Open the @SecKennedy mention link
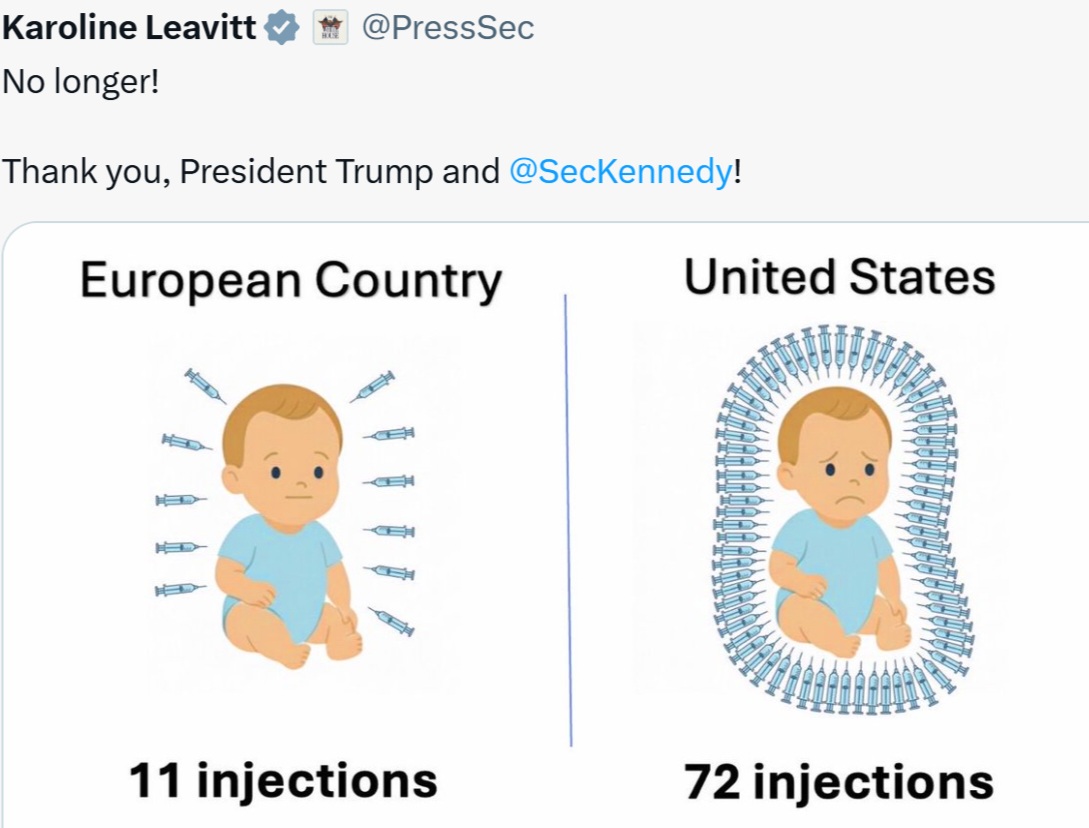 (x=620, y=172)
